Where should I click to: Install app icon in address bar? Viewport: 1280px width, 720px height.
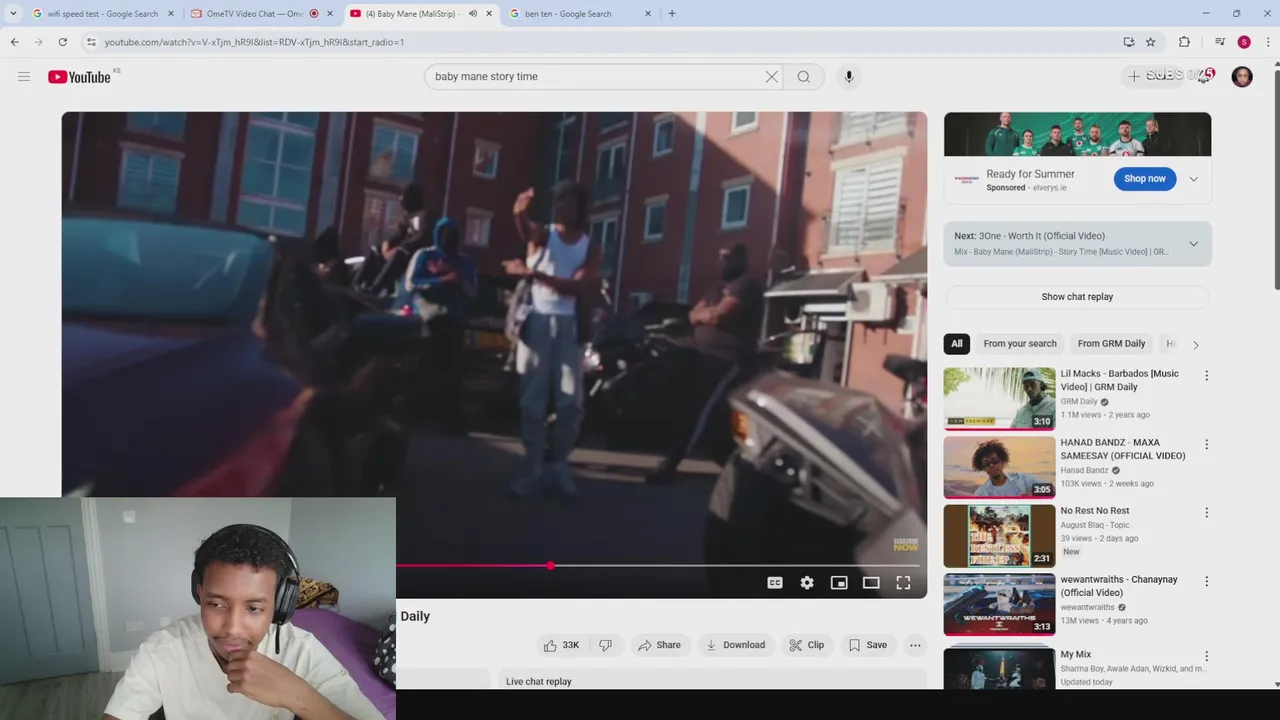(1128, 42)
